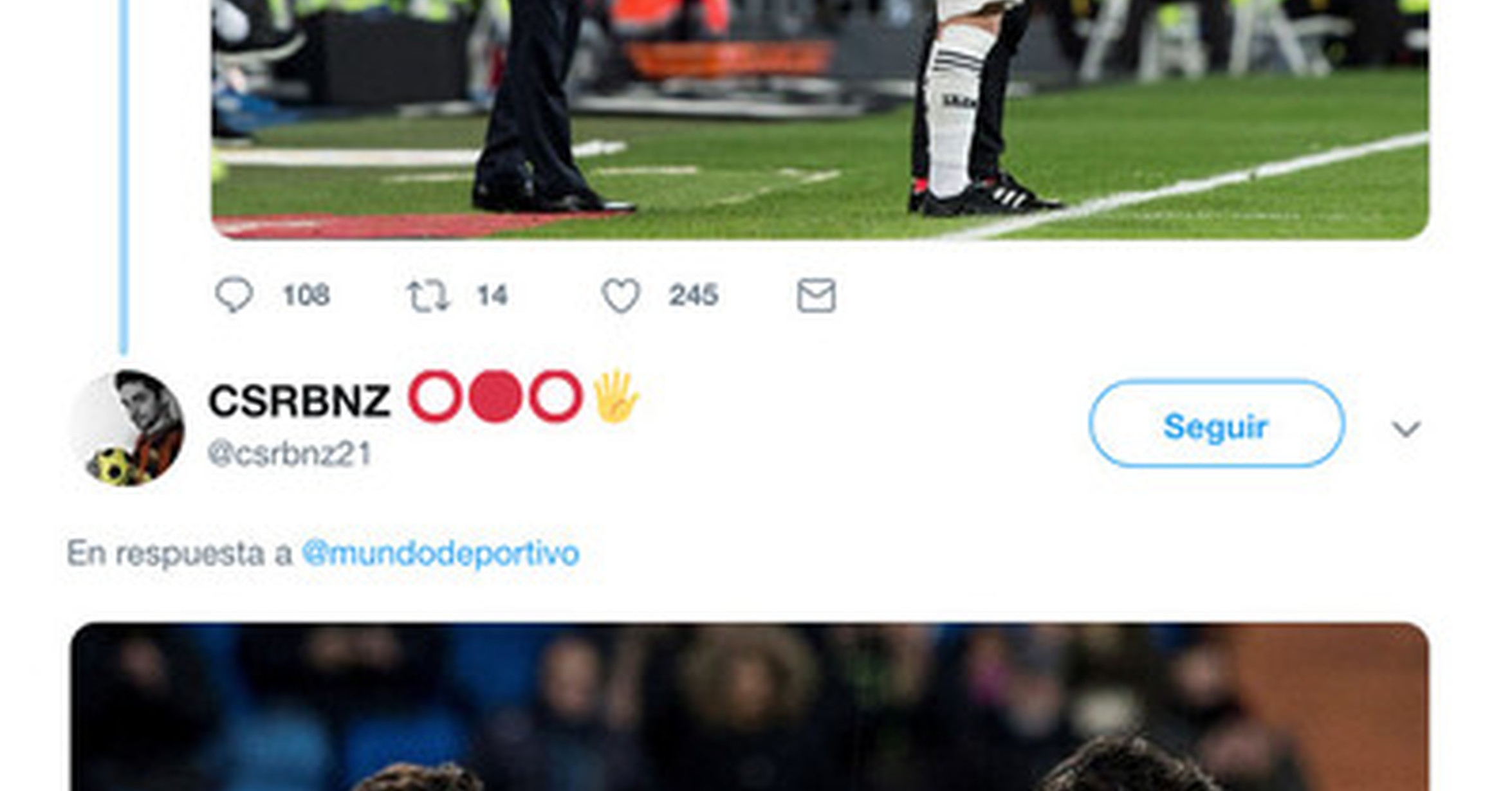Open the 108 replies count
The image size is (1512, 791).
click(306, 295)
